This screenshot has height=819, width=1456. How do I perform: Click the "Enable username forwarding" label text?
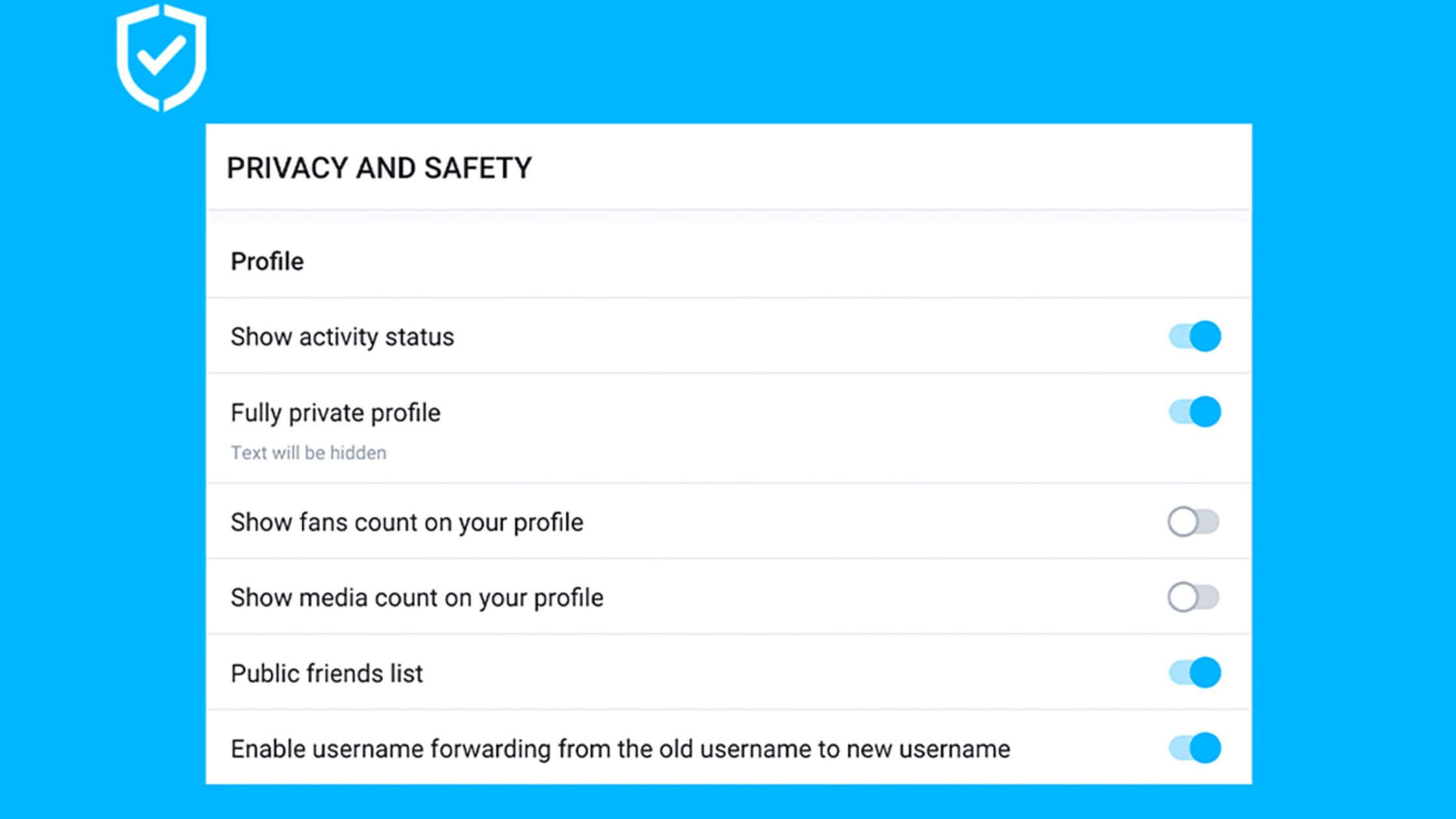tap(620, 749)
